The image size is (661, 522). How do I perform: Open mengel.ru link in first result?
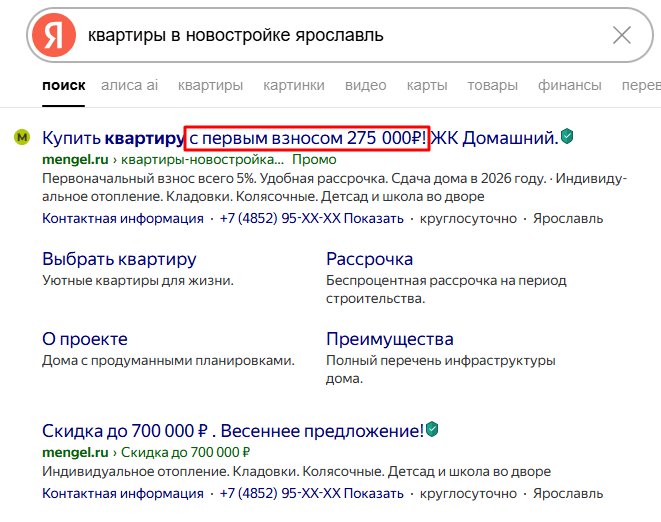pos(75,160)
